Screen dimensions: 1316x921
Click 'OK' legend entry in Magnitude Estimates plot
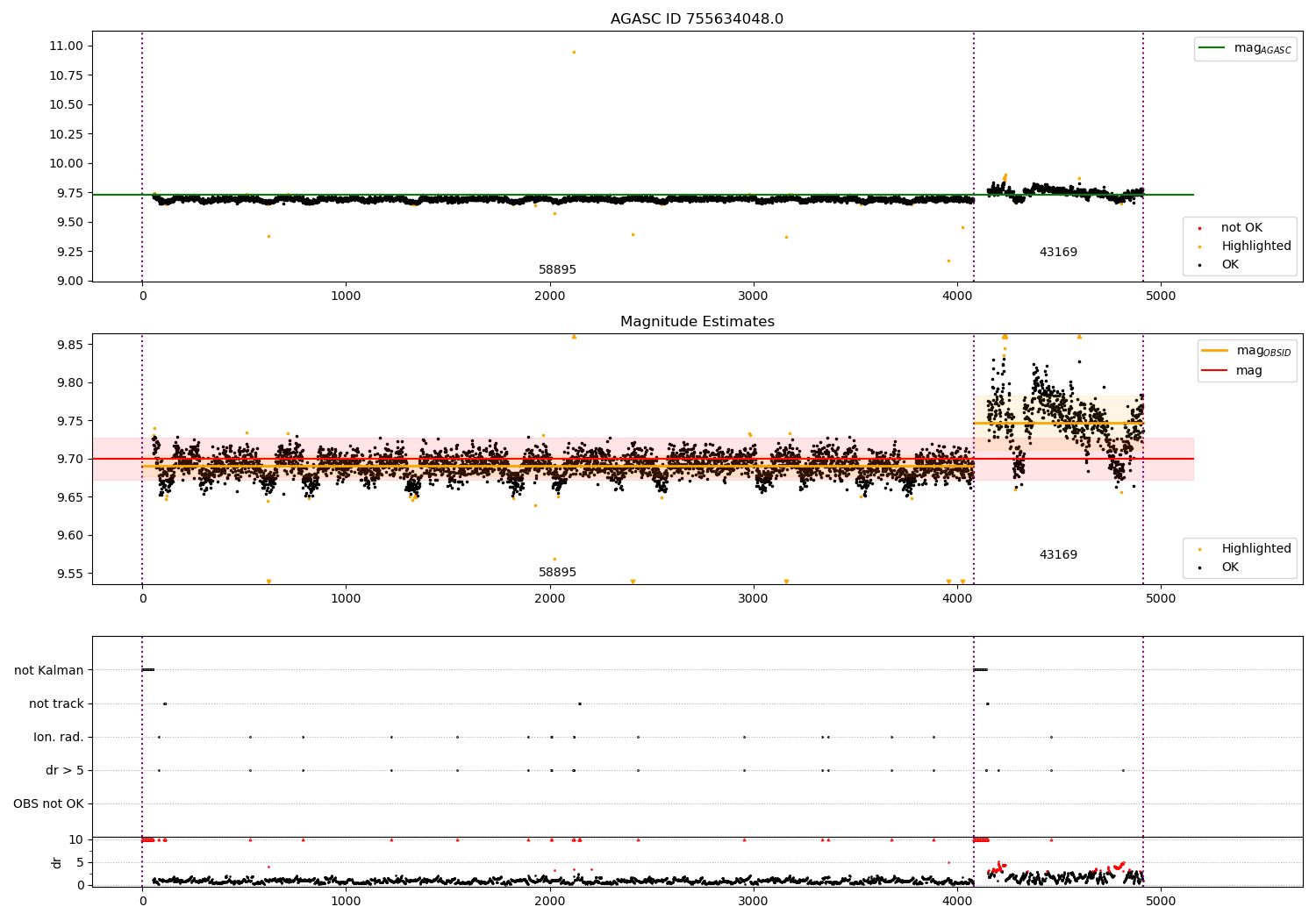click(x=1230, y=568)
